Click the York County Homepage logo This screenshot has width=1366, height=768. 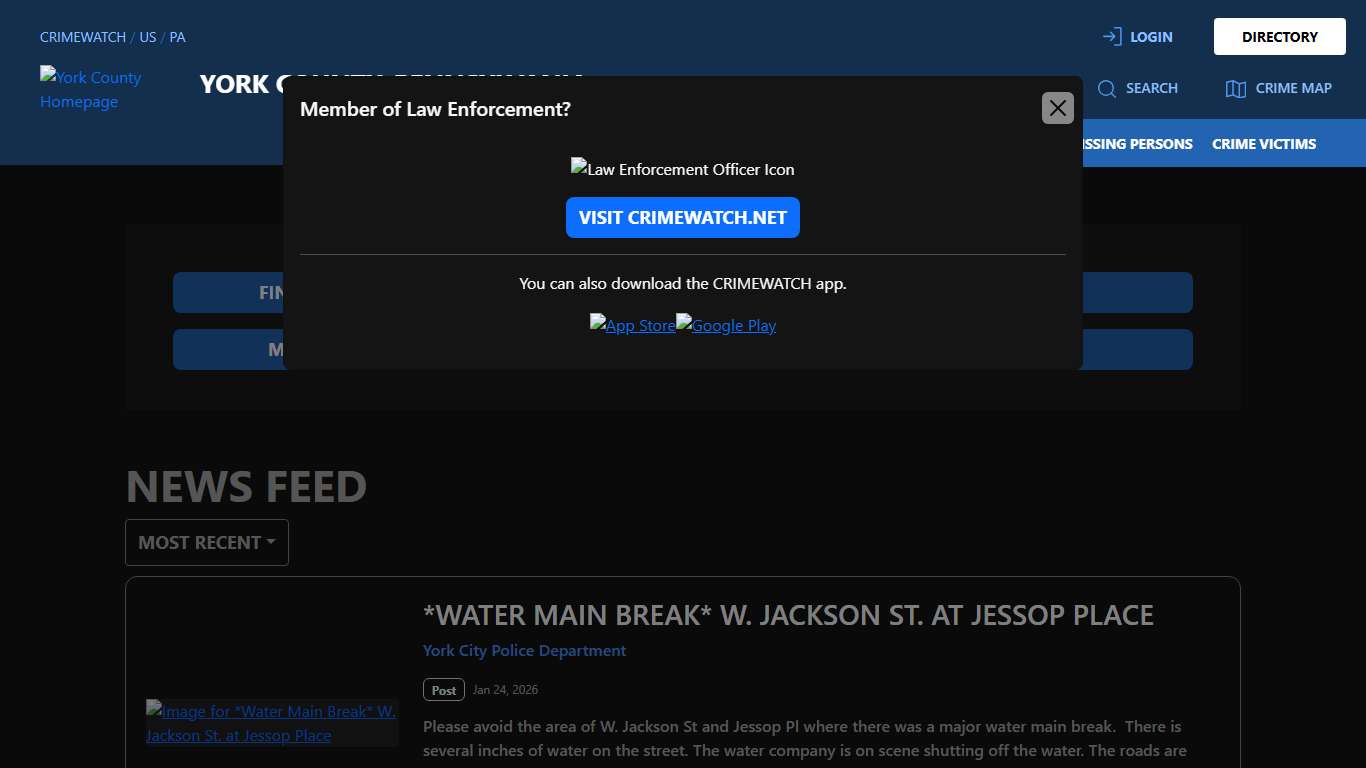coord(91,90)
